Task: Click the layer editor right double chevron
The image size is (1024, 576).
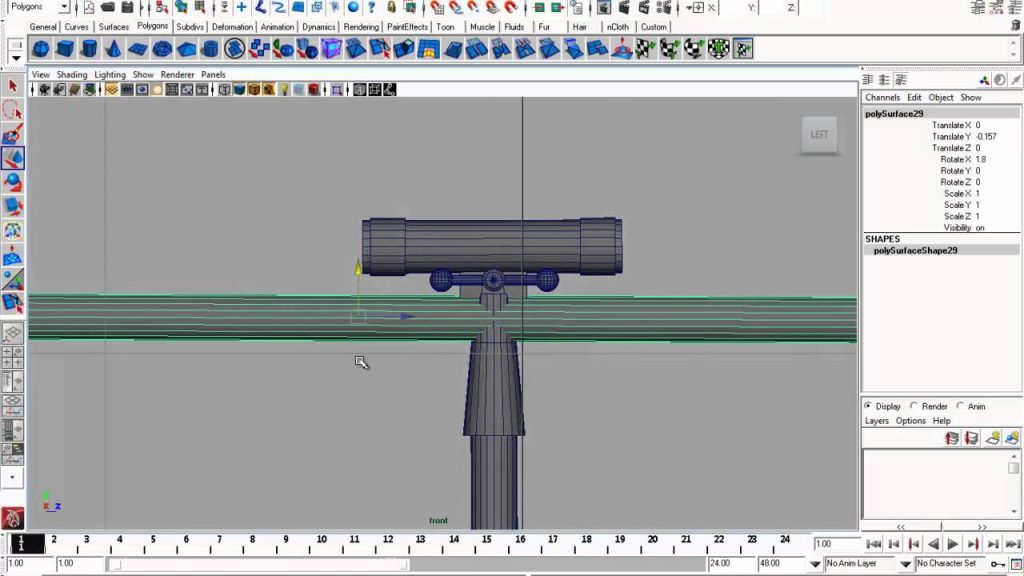Action: 982,526
